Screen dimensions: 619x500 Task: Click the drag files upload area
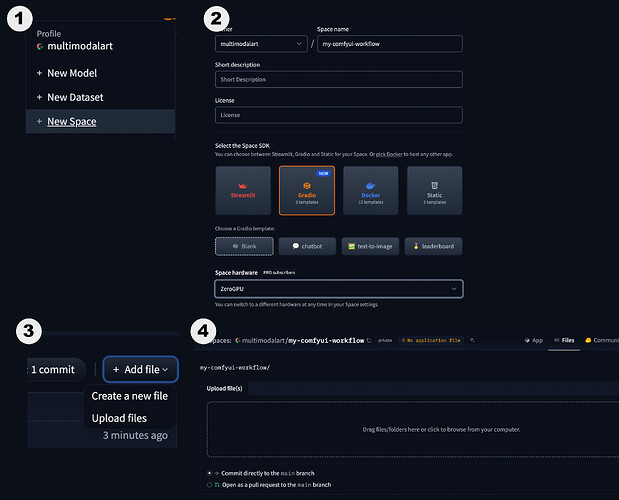click(x=411, y=430)
